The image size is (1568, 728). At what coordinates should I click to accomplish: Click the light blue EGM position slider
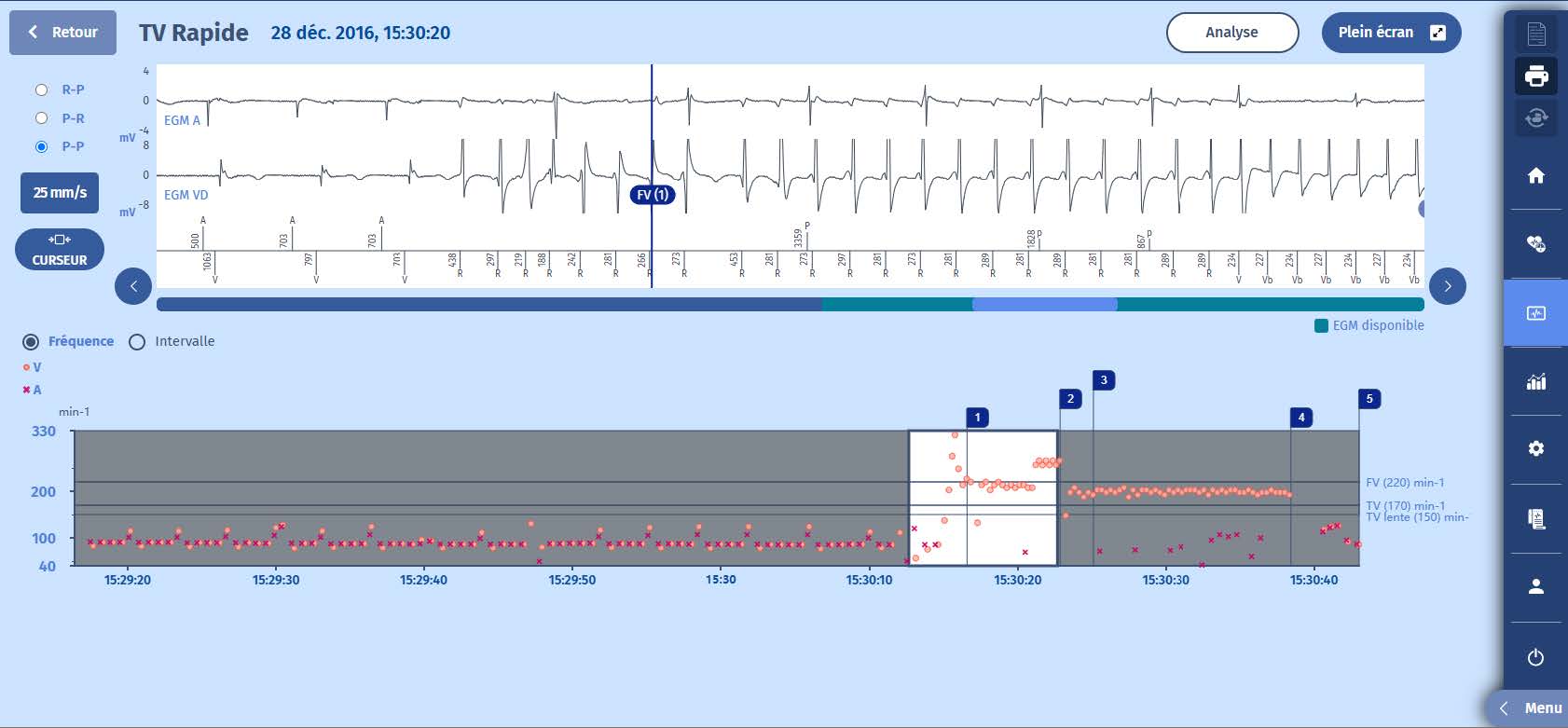(x=1044, y=305)
